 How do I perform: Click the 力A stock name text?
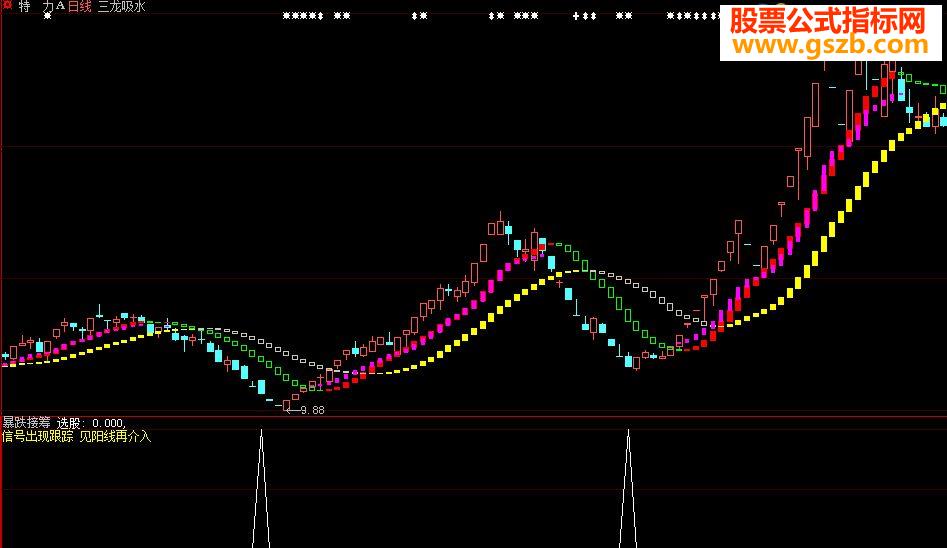[54, 7]
